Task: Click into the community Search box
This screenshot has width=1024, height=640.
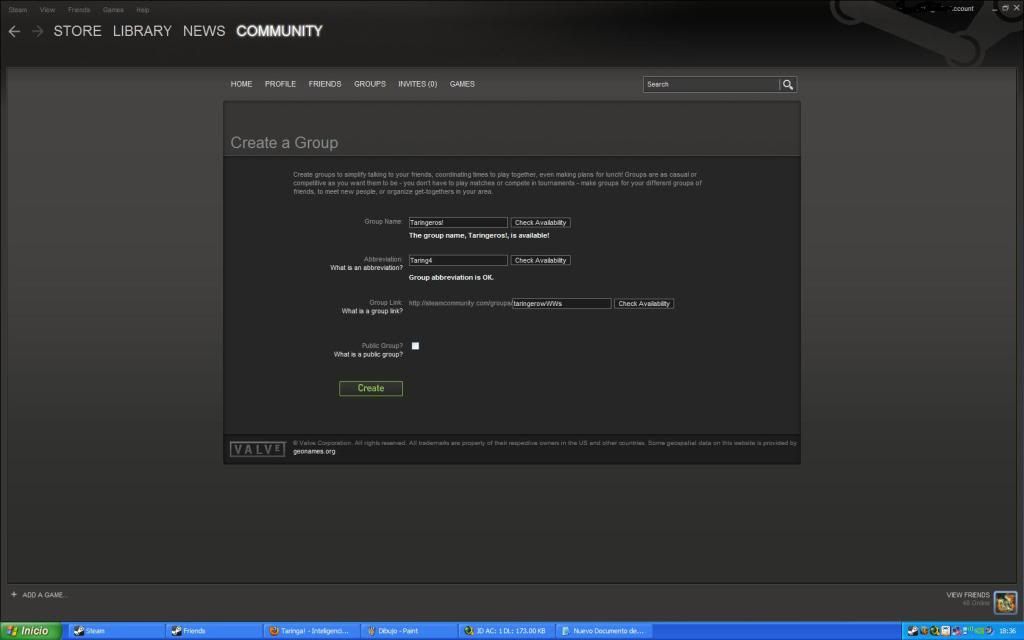Action: 711,84
